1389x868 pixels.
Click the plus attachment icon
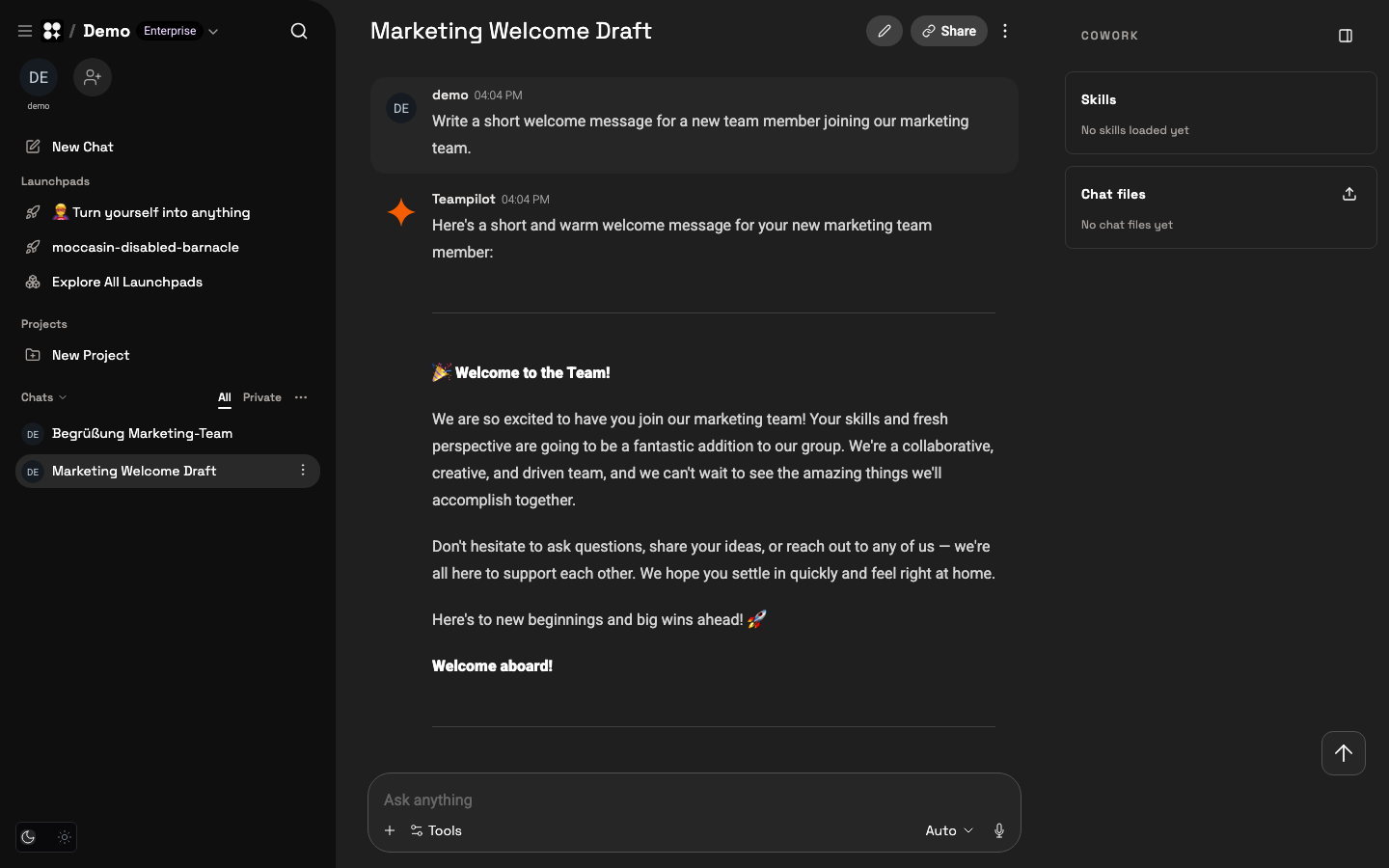pyautogui.click(x=390, y=830)
